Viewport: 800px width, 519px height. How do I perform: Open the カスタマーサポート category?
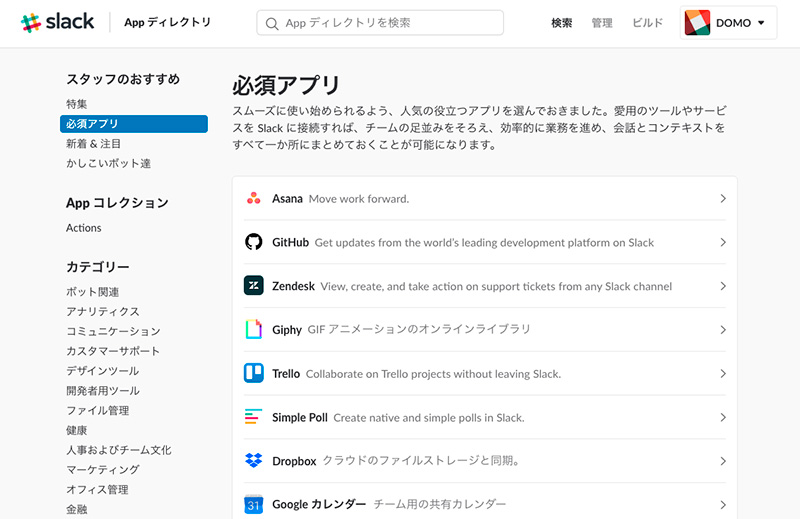(x=113, y=351)
